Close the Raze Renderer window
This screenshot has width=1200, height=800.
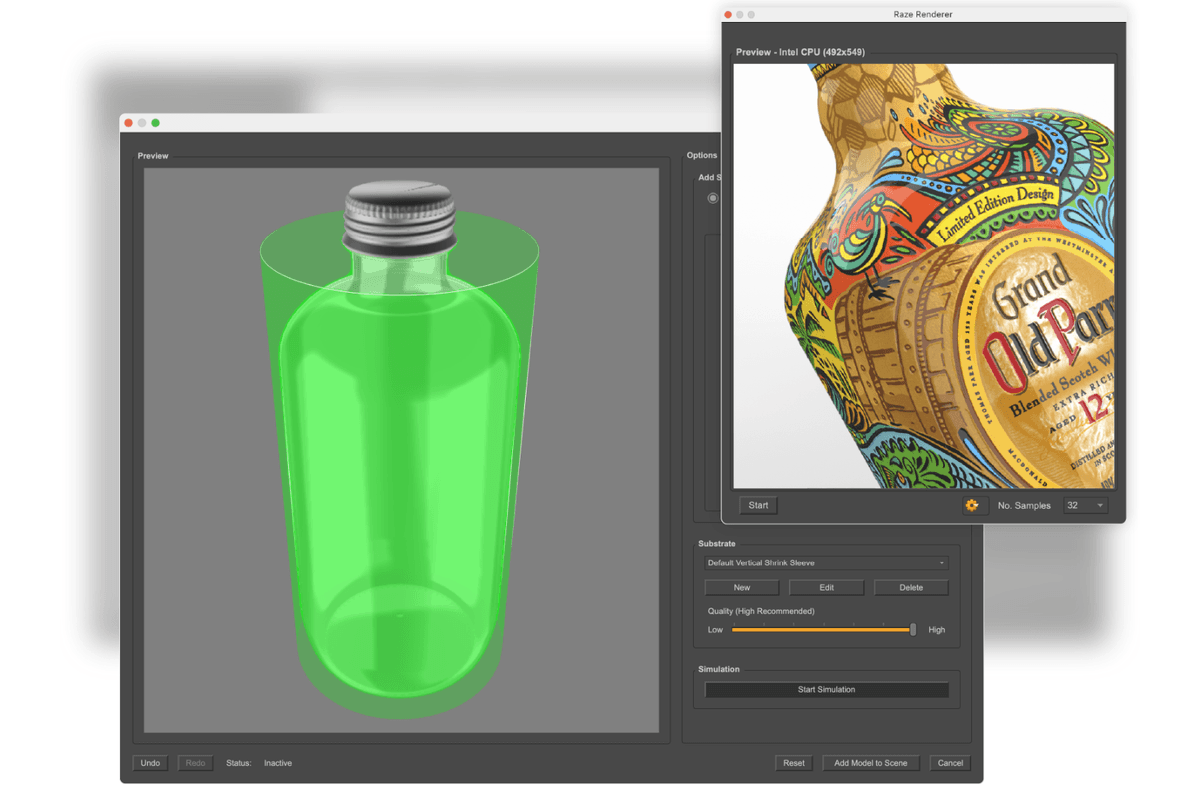click(x=728, y=14)
